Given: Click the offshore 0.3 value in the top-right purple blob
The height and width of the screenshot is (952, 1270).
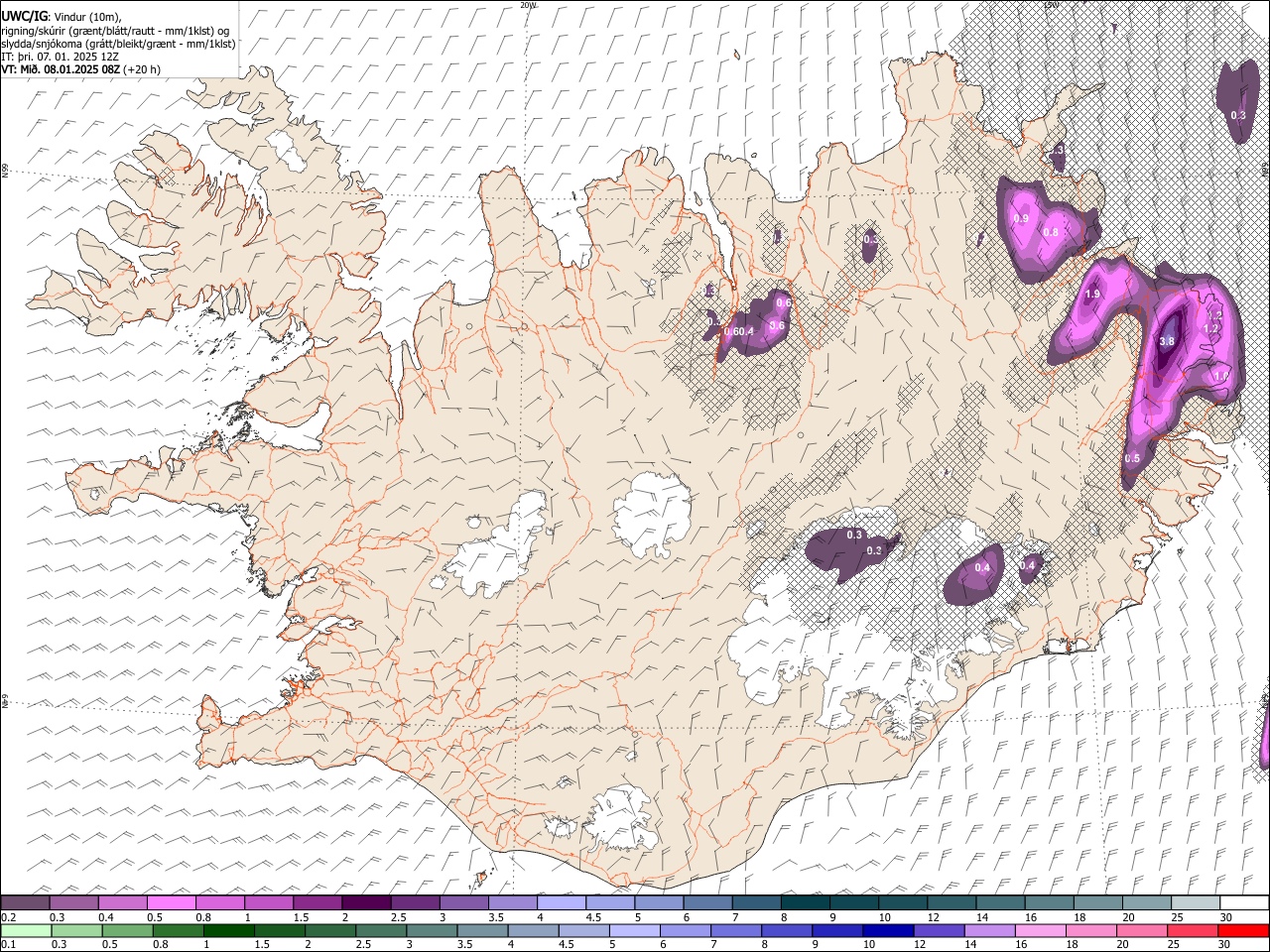Looking at the screenshot, I should 1238,115.
